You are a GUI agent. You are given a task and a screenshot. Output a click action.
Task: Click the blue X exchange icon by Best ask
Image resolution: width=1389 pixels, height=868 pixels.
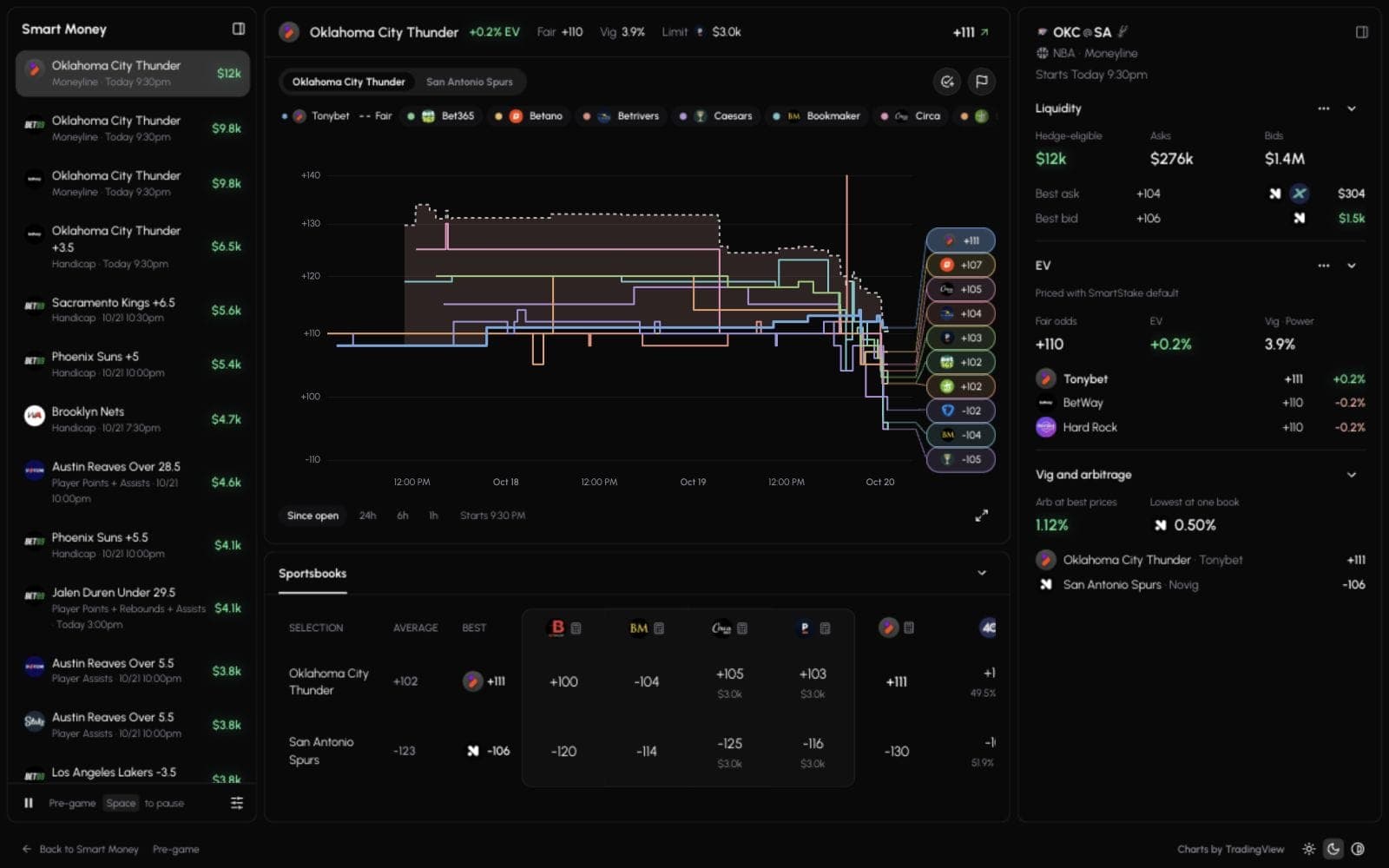(x=1299, y=194)
